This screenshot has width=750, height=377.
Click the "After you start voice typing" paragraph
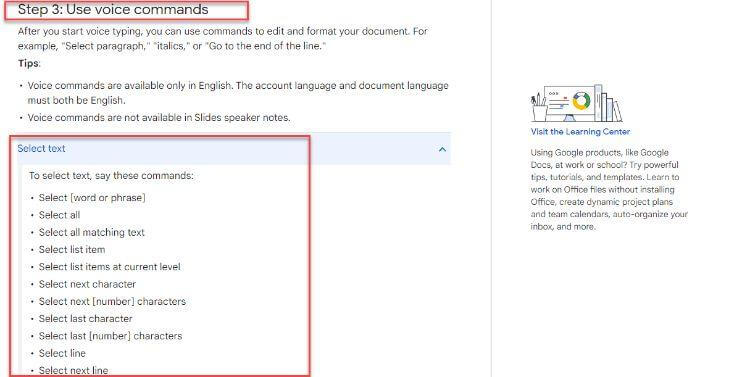pos(222,39)
